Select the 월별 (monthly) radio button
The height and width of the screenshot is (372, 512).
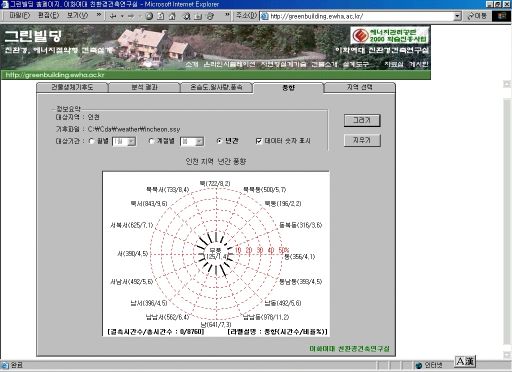pos(92,141)
